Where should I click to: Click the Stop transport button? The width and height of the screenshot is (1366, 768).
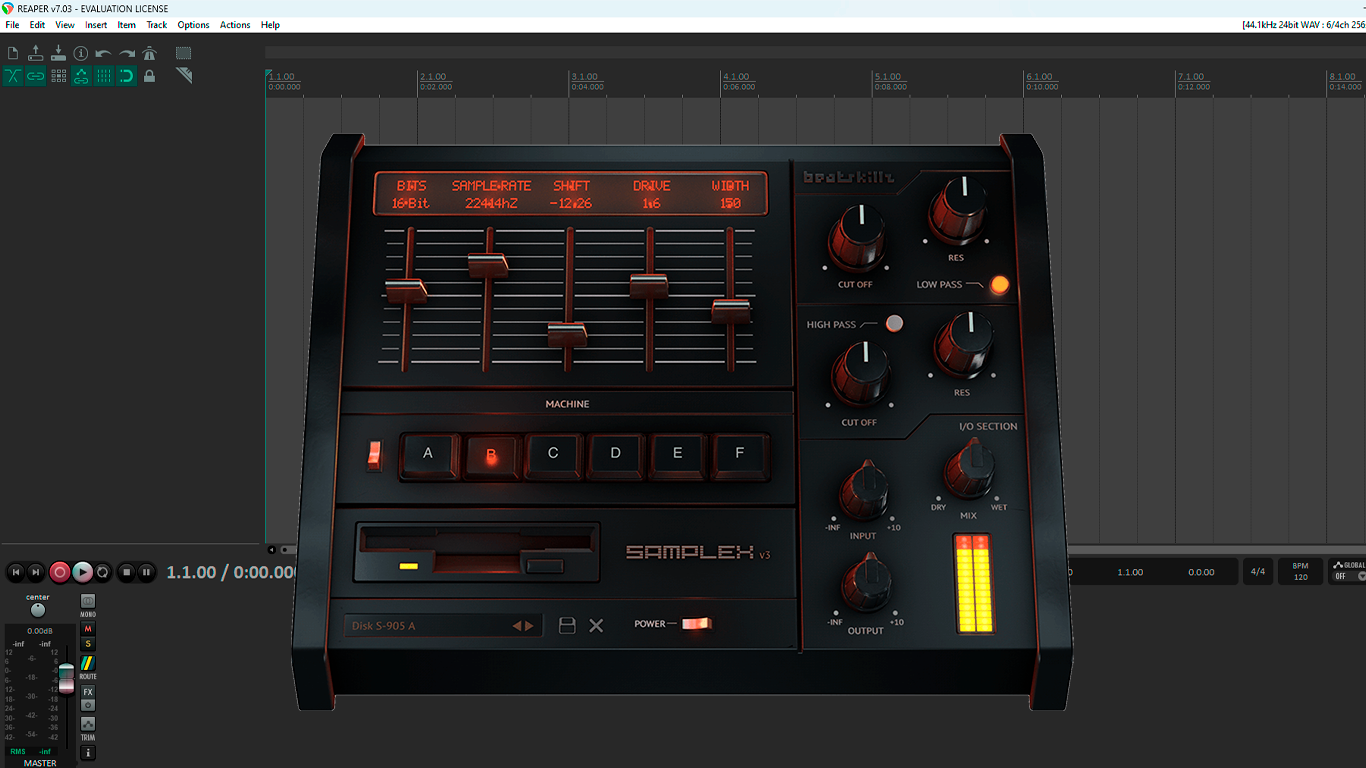[x=126, y=572]
